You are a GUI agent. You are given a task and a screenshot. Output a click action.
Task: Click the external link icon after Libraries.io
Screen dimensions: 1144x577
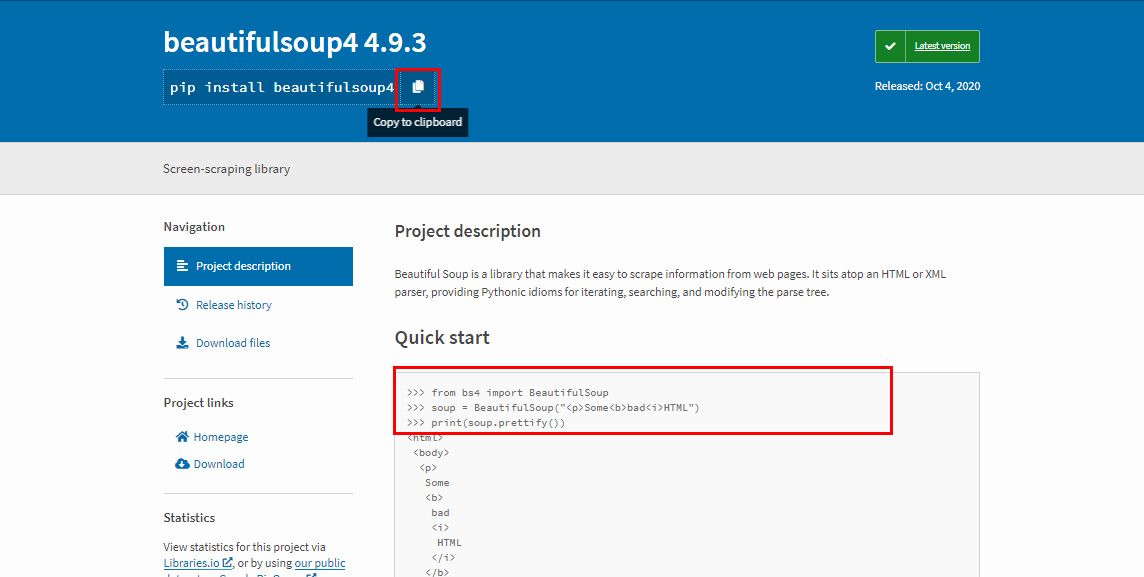pyautogui.click(x=228, y=562)
